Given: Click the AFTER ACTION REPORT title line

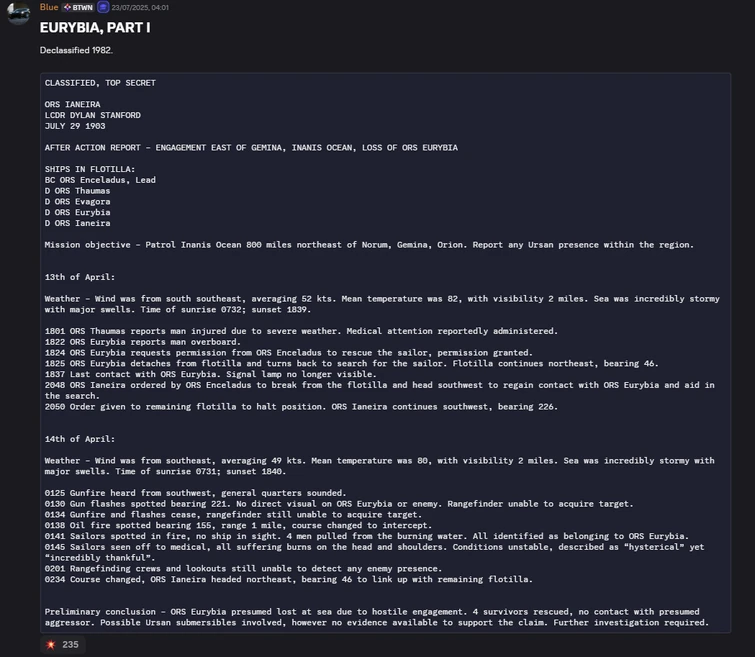Looking at the screenshot, I should pos(250,147).
